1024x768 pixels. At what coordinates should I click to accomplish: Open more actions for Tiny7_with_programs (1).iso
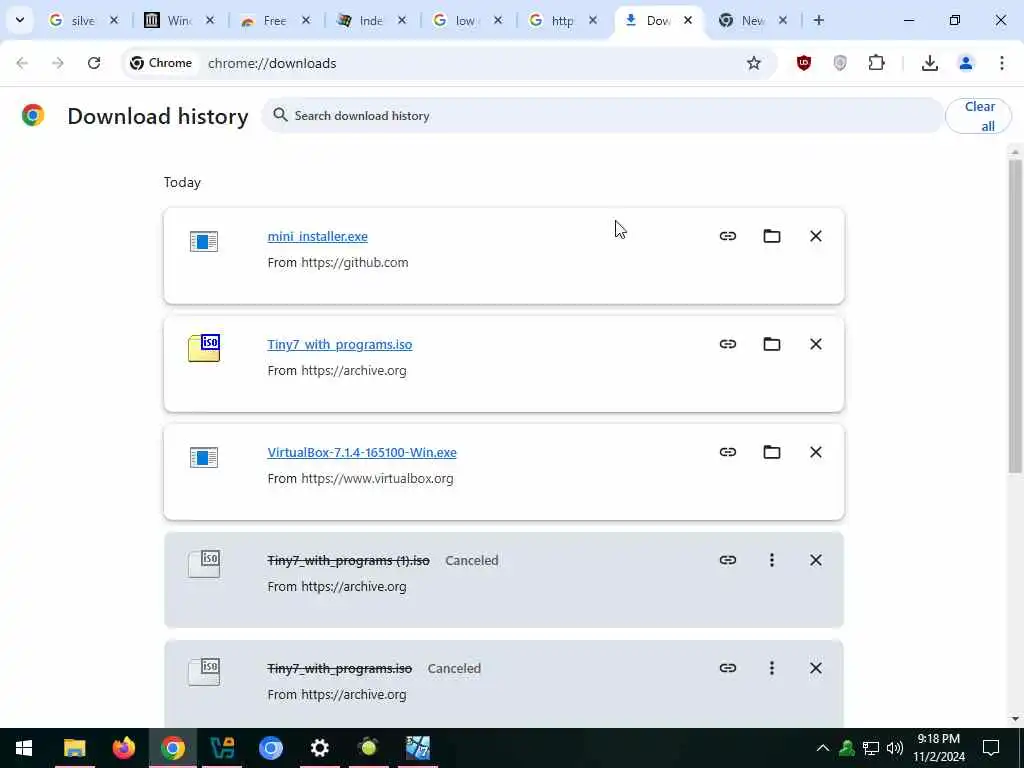tap(772, 560)
